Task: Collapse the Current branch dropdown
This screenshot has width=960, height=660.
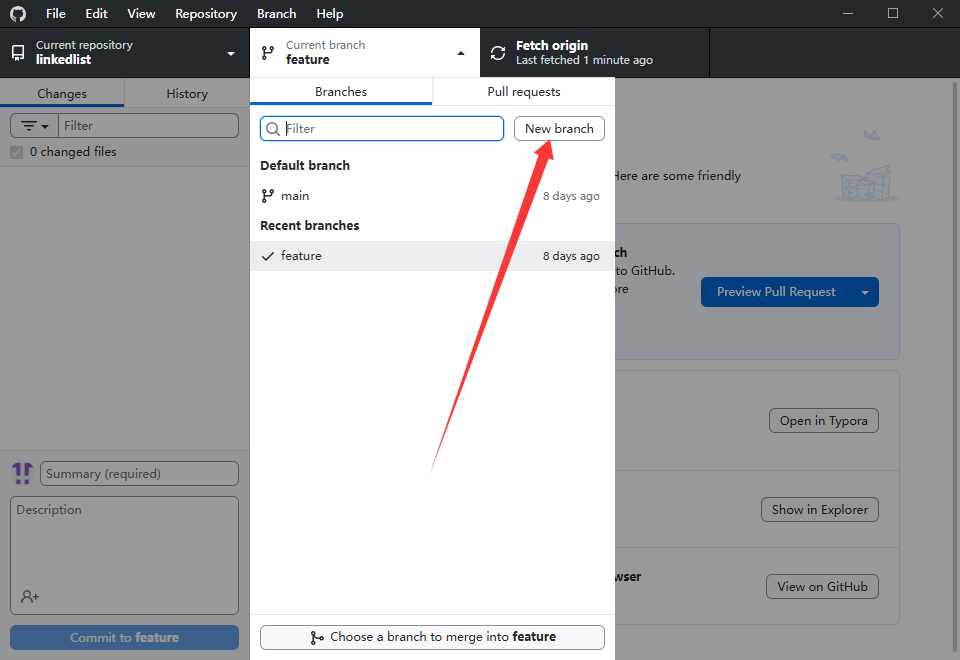Action: (x=460, y=53)
